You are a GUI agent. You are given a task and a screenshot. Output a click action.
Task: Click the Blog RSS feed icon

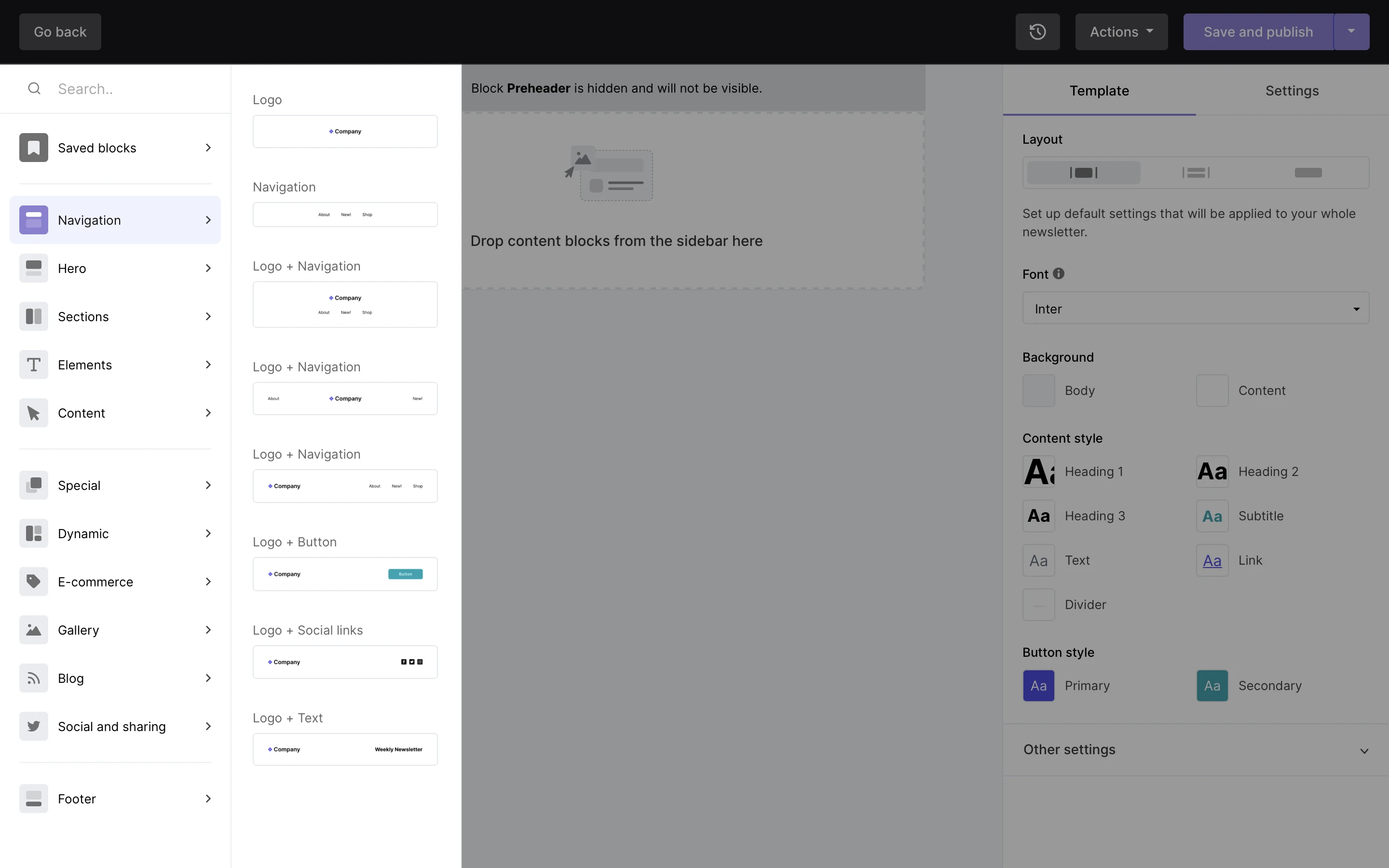(x=33, y=678)
